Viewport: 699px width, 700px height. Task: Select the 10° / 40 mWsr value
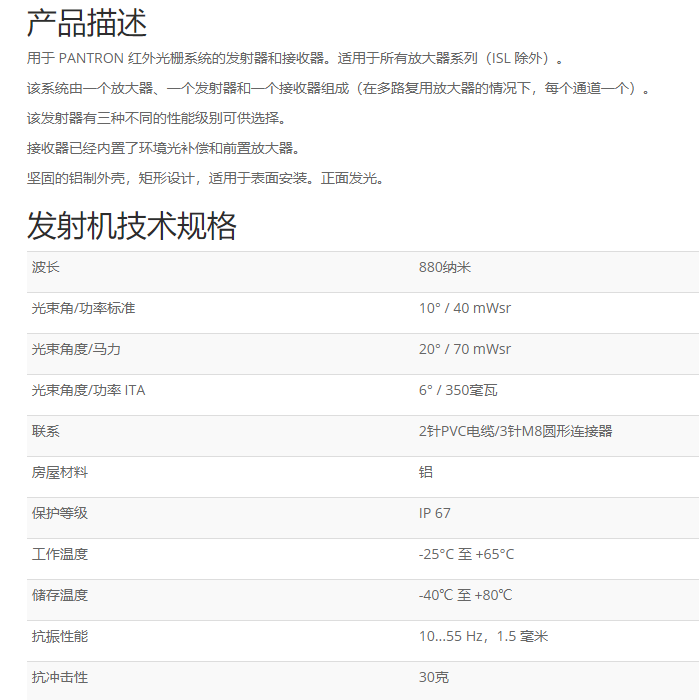coord(464,308)
